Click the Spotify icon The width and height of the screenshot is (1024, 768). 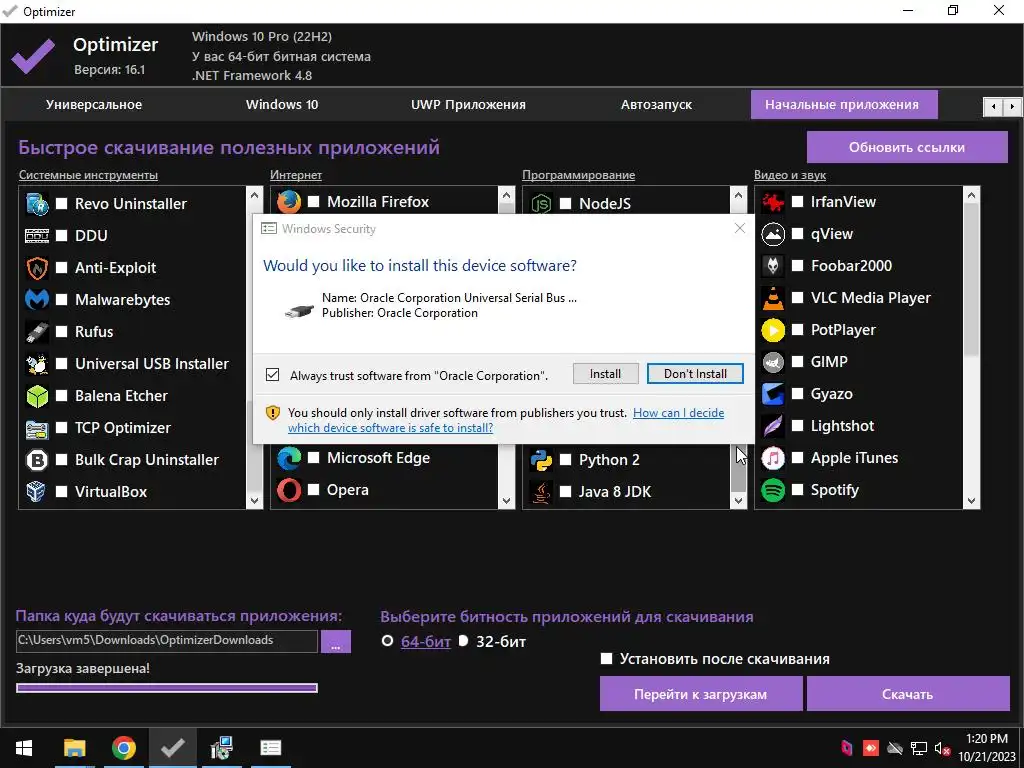[x=773, y=490]
